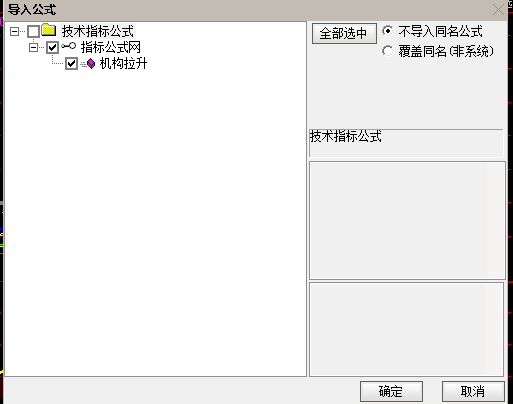The height and width of the screenshot is (404, 513).
Task: Click the yellow folder icon beside 技术指标公式
Action: point(49,30)
